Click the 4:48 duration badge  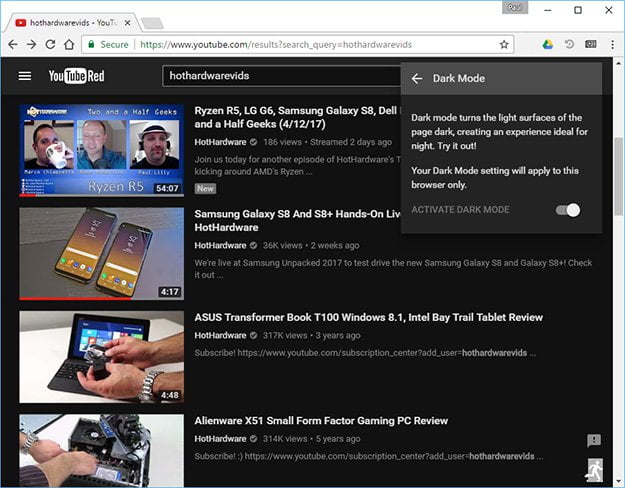tap(170, 395)
